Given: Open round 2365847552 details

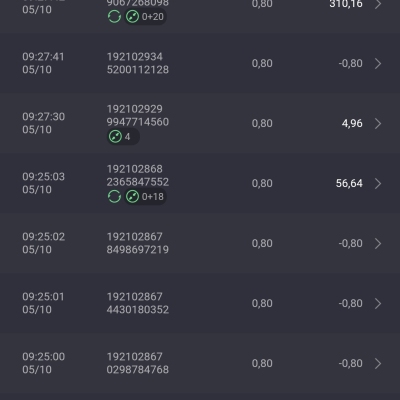Looking at the screenshot, I should tap(138, 182).
